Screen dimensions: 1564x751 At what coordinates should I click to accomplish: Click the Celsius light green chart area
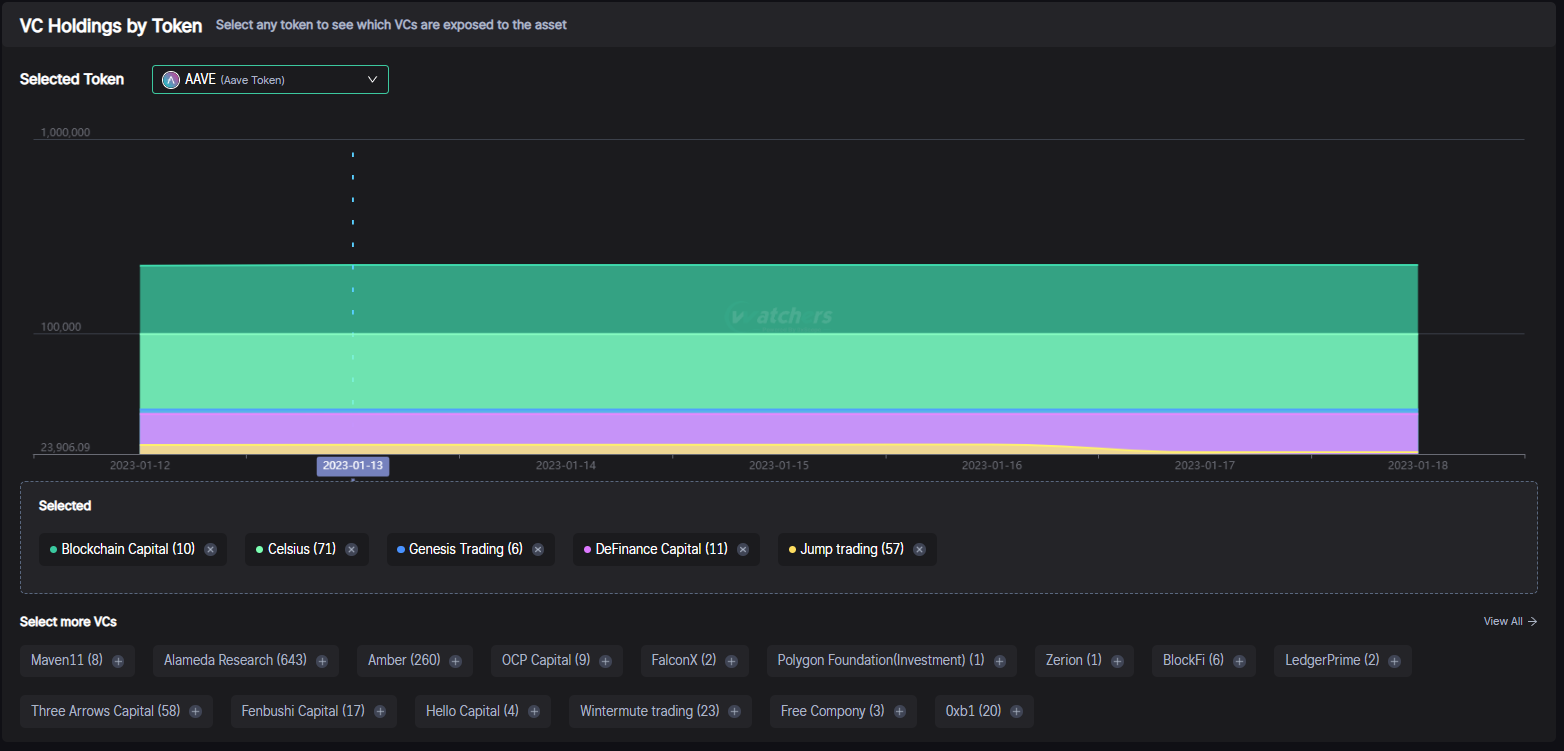pyautogui.click(x=778, y=370)
